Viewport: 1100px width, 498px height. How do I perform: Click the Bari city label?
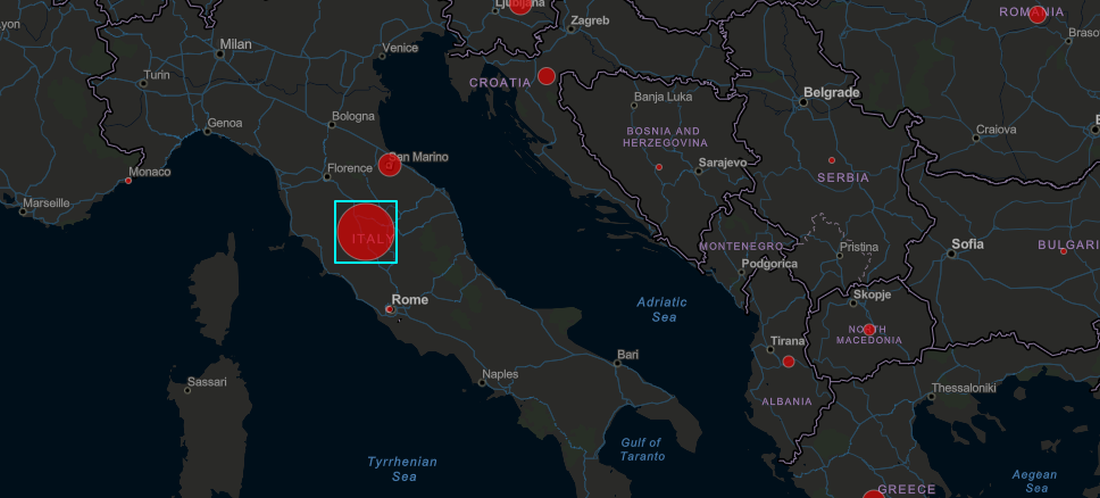pyautogui.click(x=627, y=355)
